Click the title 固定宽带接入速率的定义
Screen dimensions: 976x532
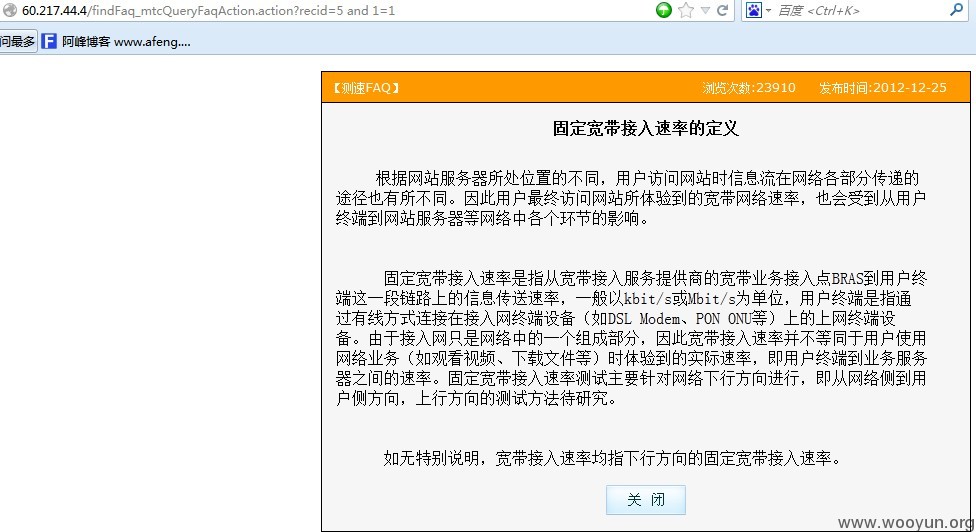click(645, 128)
